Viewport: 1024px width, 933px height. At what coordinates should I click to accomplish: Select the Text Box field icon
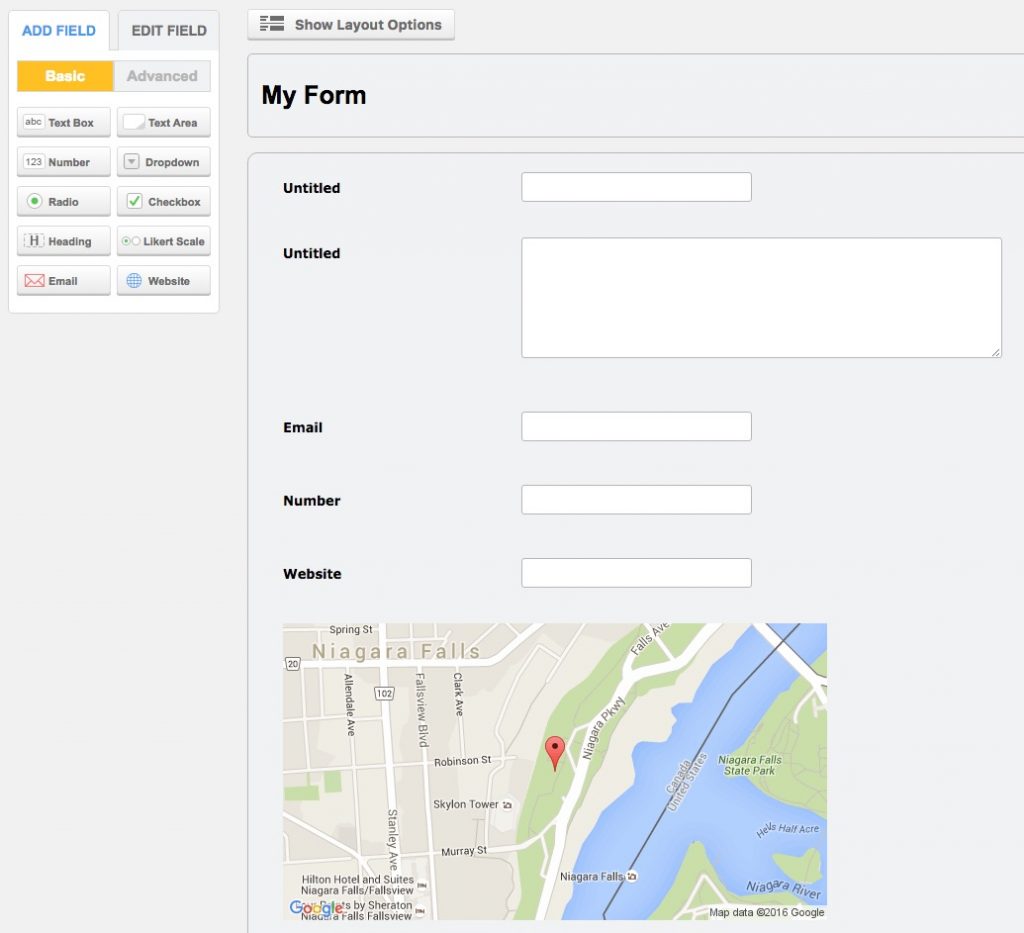[x=63, y=122]
